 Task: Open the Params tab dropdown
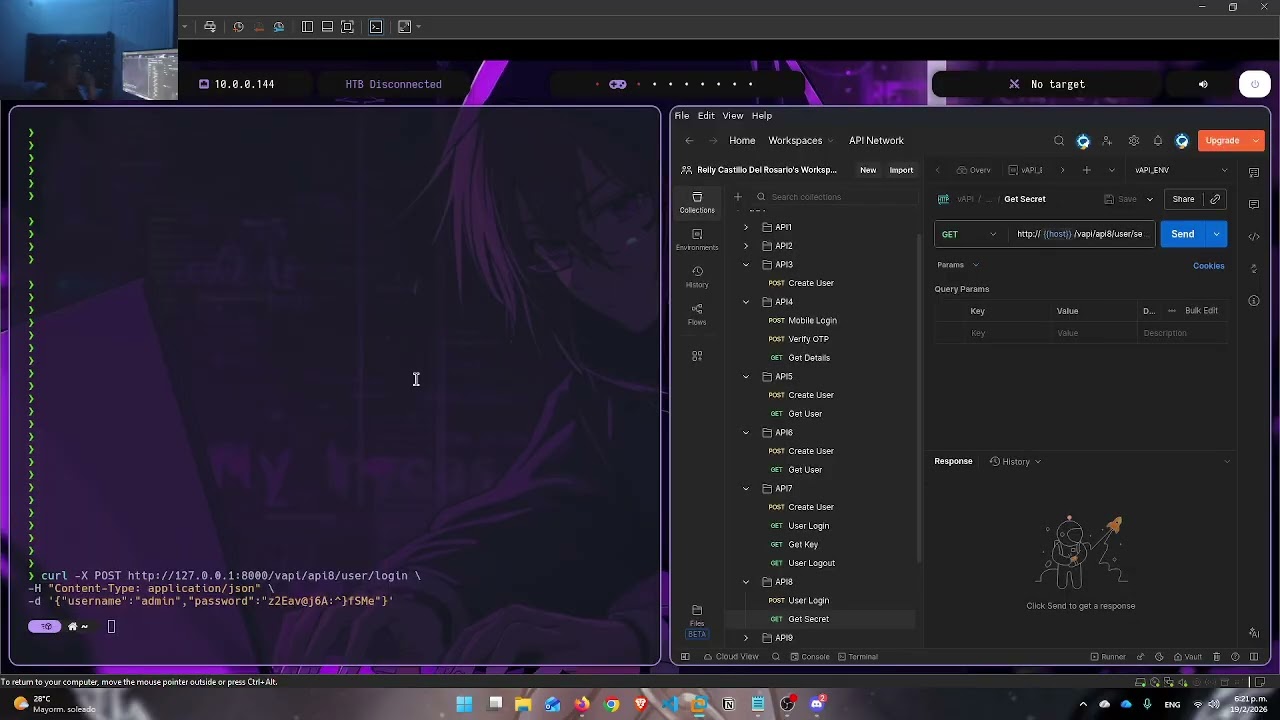(958, 265)
